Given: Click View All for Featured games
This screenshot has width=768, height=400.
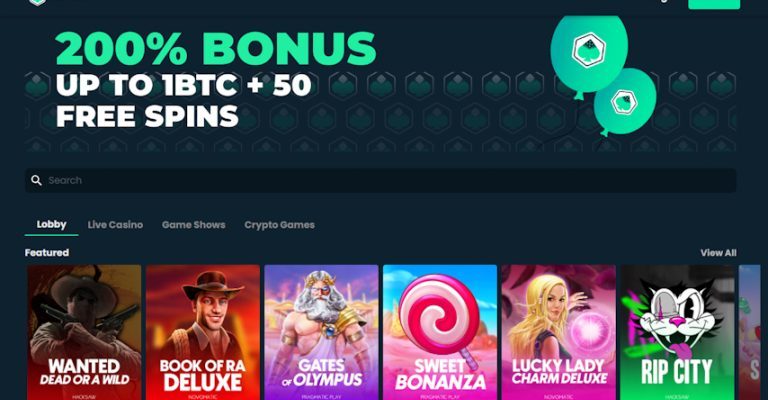Looking at the screenshot, I should [x=718, y=253].
